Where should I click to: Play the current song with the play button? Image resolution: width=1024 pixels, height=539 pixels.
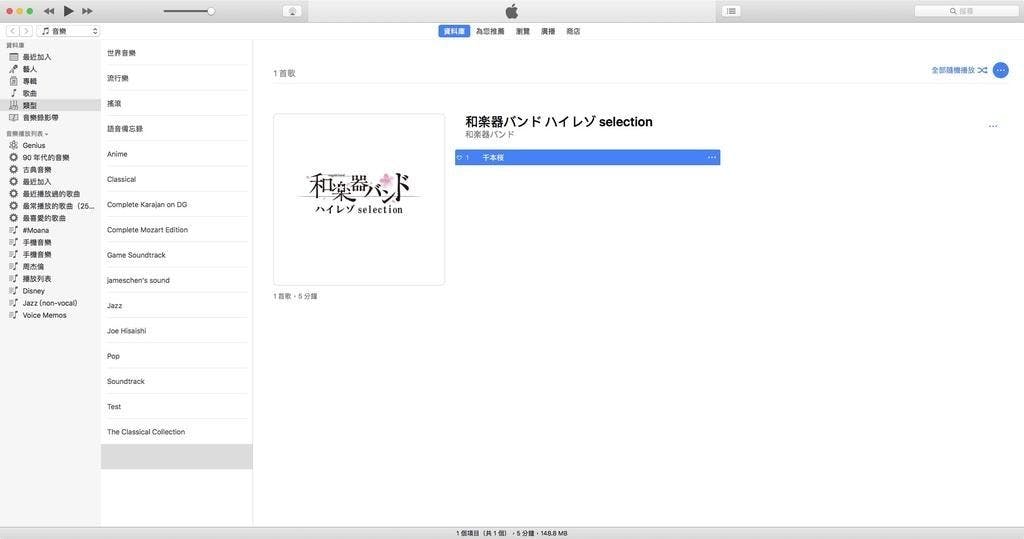click(69, 10)
